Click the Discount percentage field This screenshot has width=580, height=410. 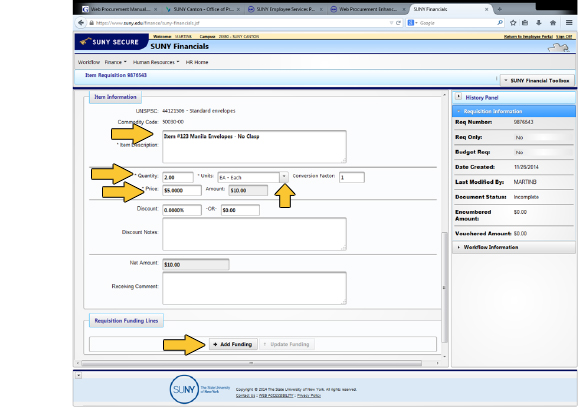point(182,210)
